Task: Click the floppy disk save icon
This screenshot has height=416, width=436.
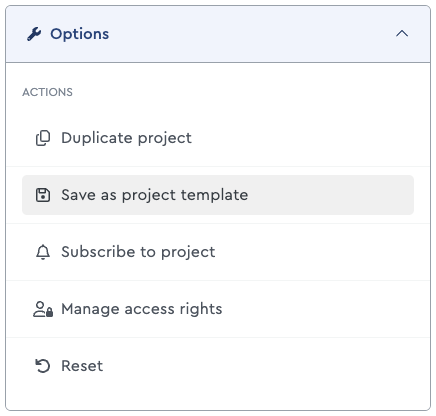Action: point(43,195)
